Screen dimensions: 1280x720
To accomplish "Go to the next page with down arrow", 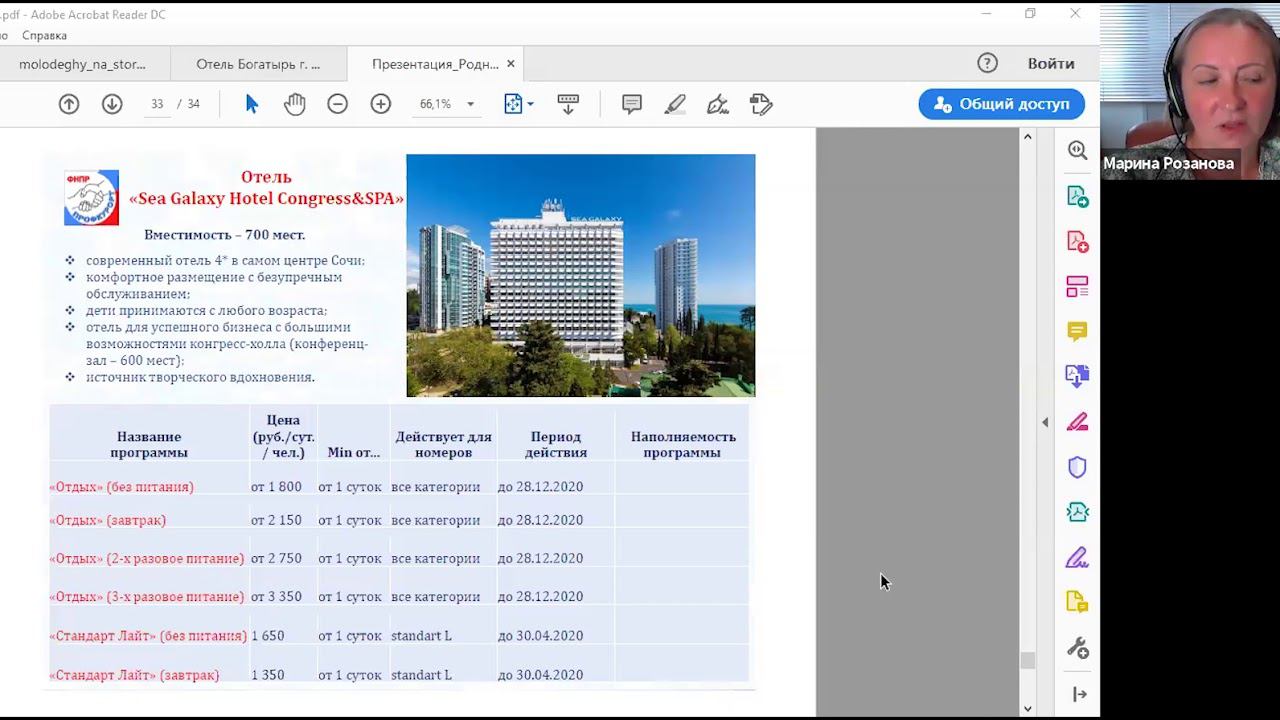I will (x=112, y=104).
